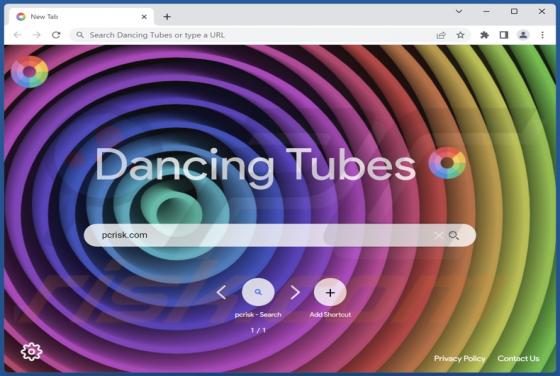Click the Add Shortcut plus button
Viewport: 560px width, 376px height.
point(330,292)
